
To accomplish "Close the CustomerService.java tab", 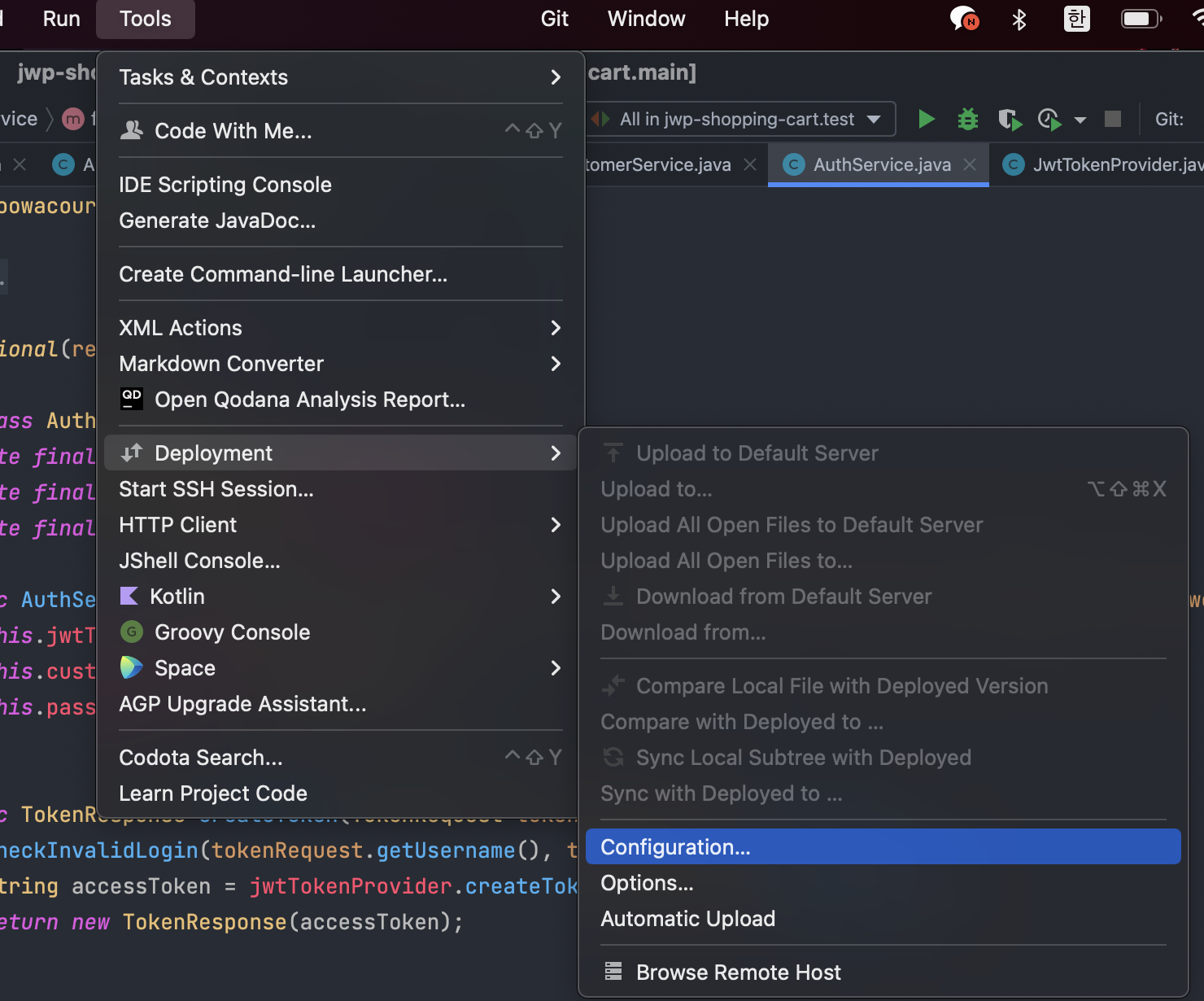I will click(x=750, y=164).
